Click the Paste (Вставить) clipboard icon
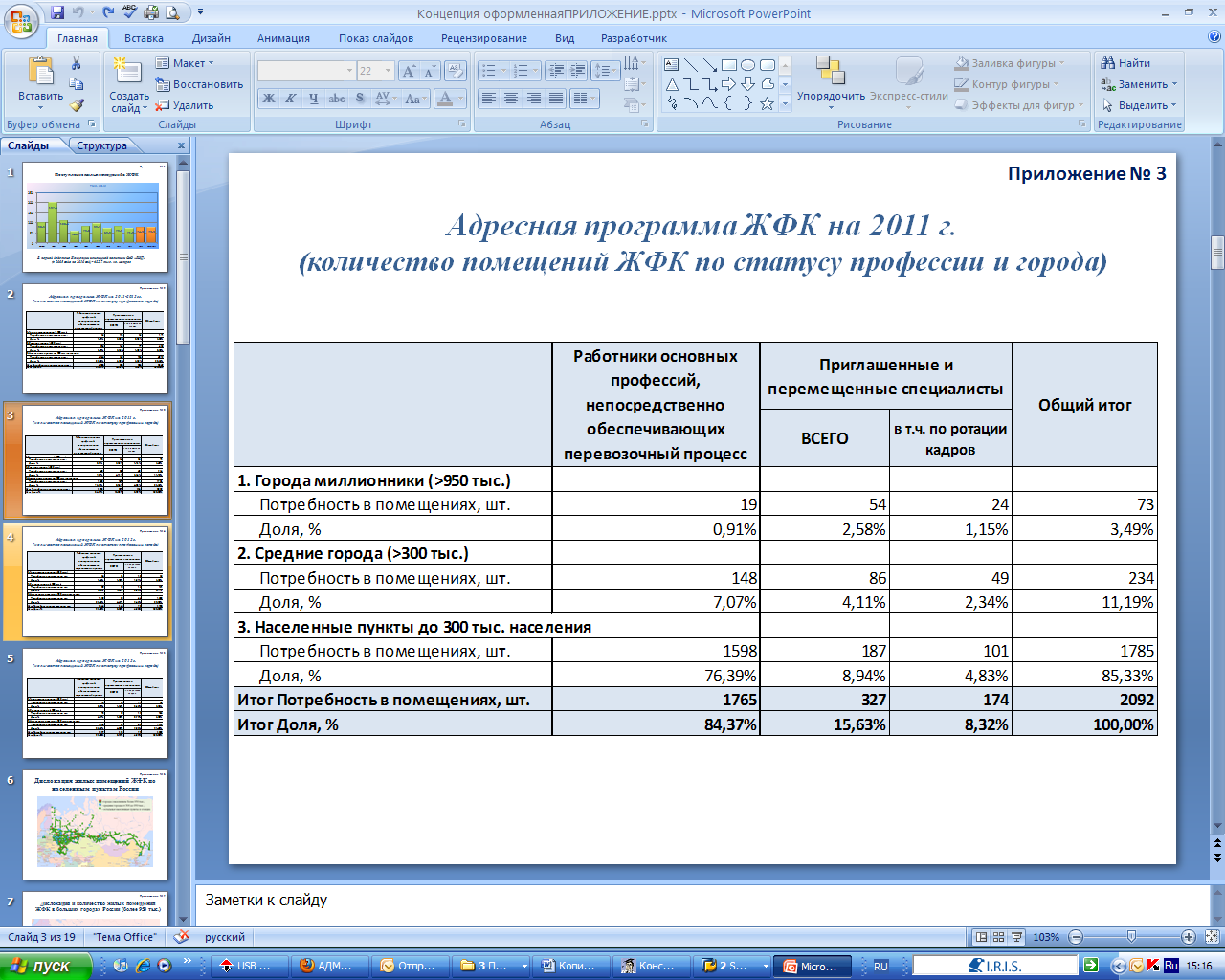Screen dimensions: 1225x980 [x=40, y=73]
